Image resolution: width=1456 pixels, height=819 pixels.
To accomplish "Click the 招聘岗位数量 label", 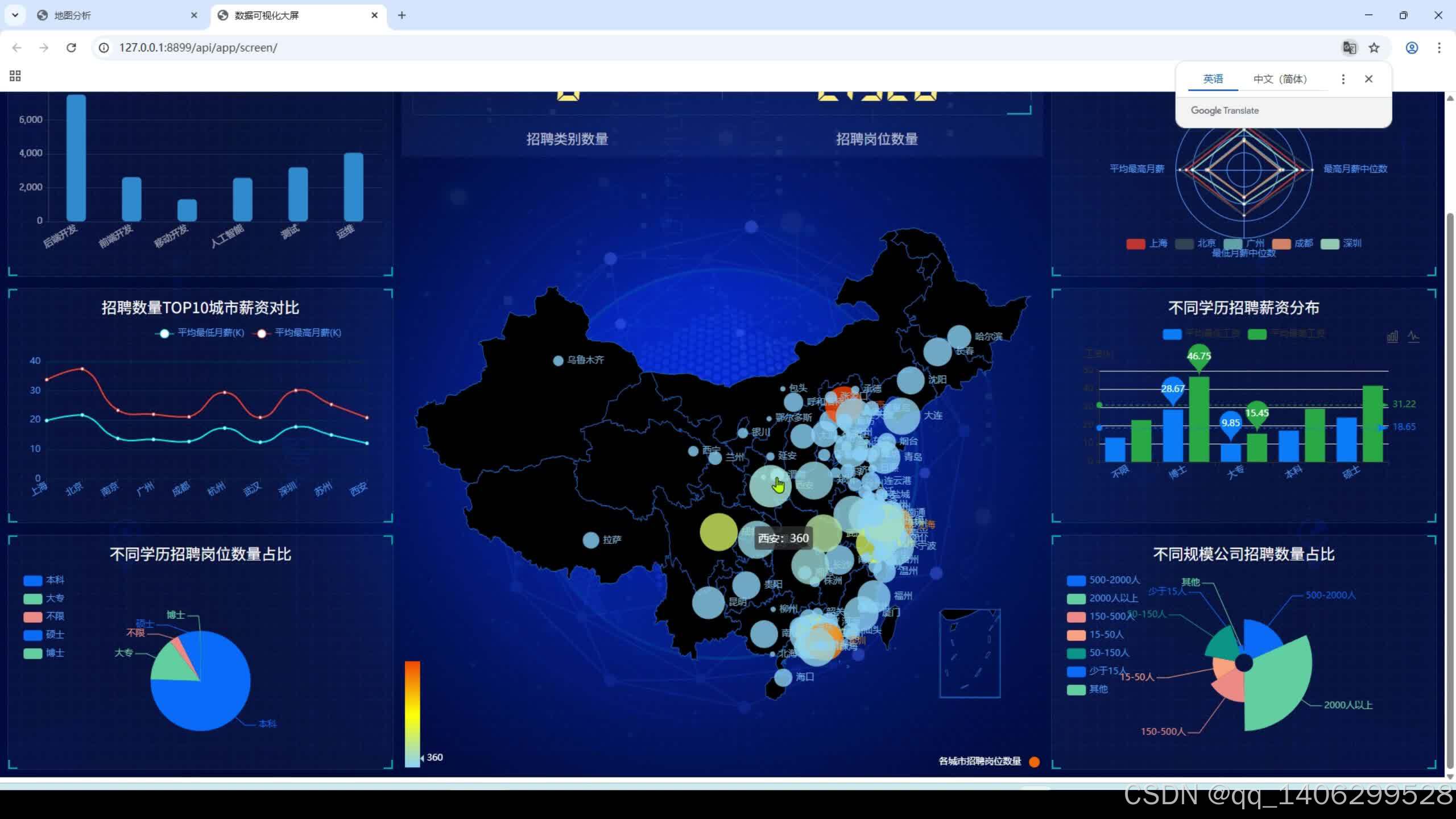I will [x=876, y=139].
